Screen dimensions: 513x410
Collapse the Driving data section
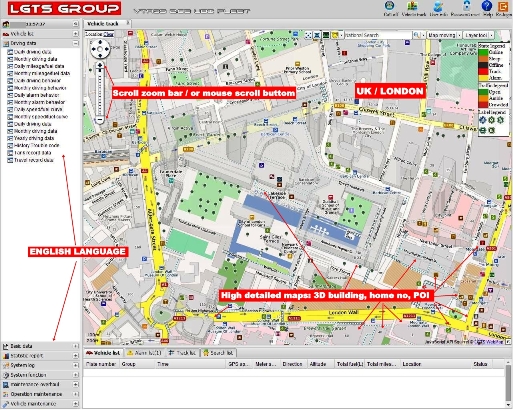tap(76, 43)
